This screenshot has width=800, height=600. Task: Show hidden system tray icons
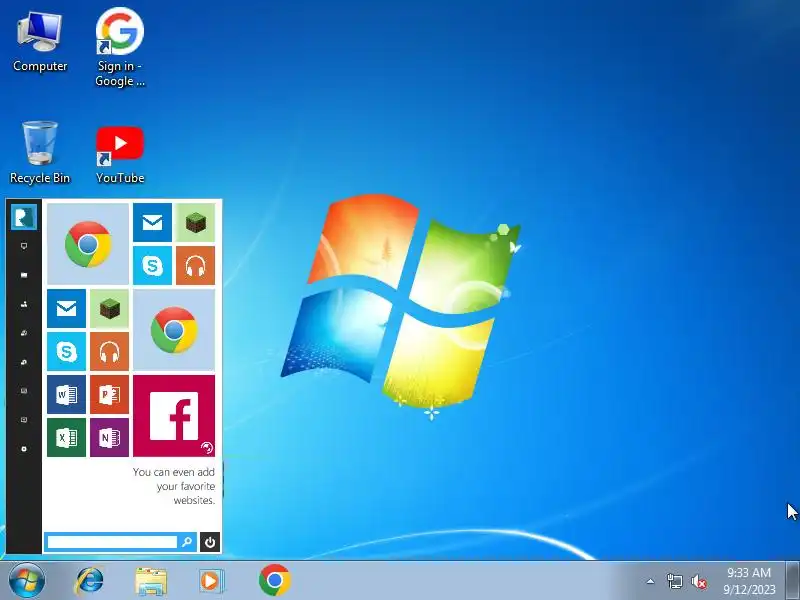pyautogui.click(x=650, y=581)
